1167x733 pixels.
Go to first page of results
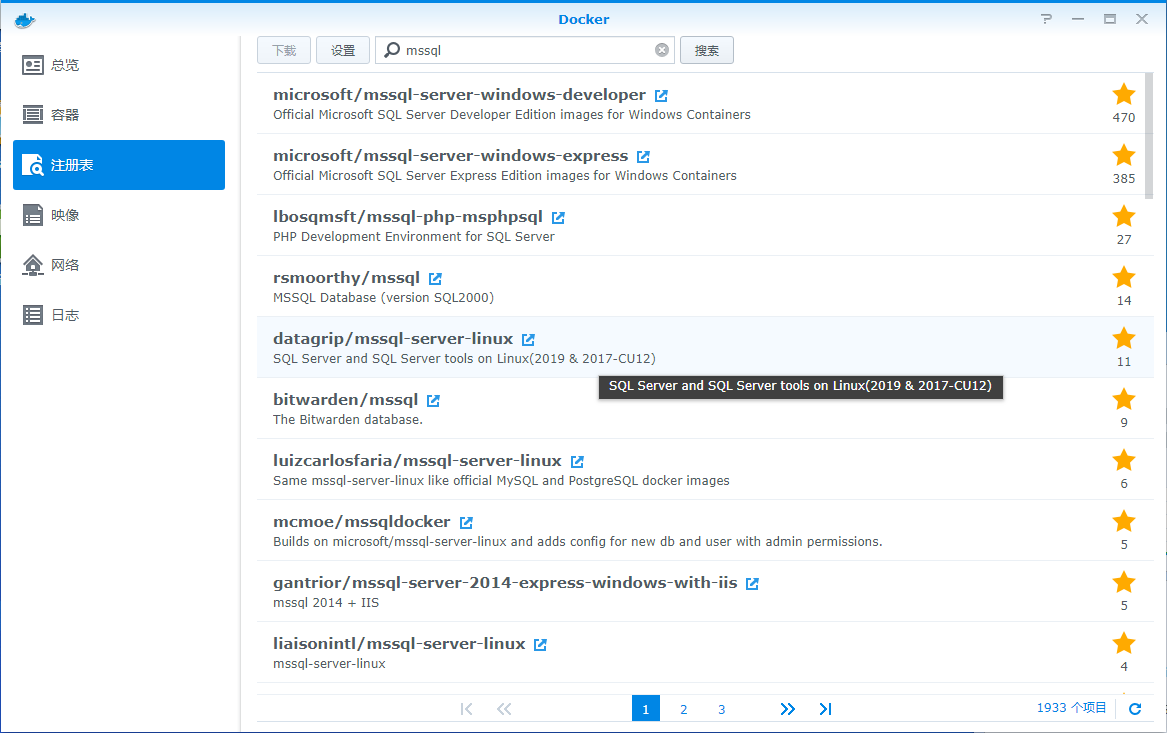467,708
